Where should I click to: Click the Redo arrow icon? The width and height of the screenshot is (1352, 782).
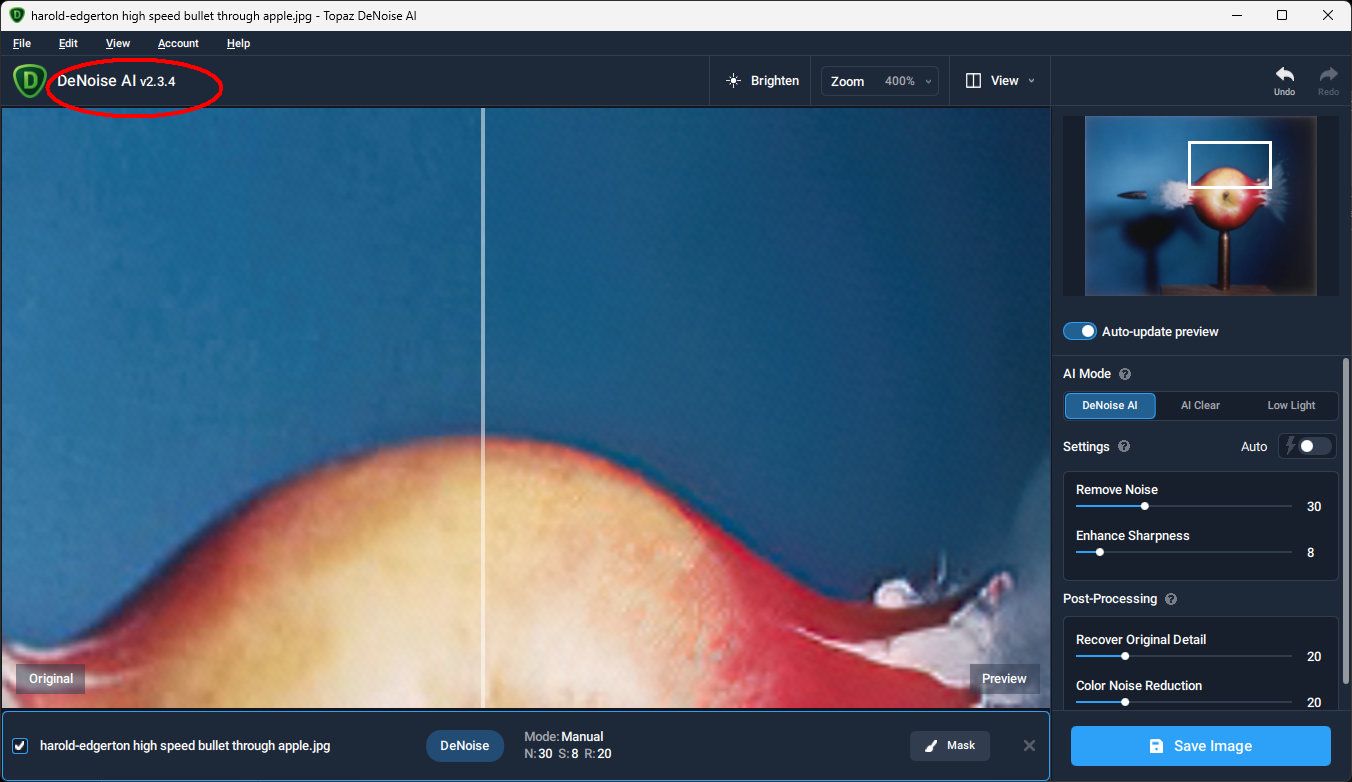tap(1328, 75)
